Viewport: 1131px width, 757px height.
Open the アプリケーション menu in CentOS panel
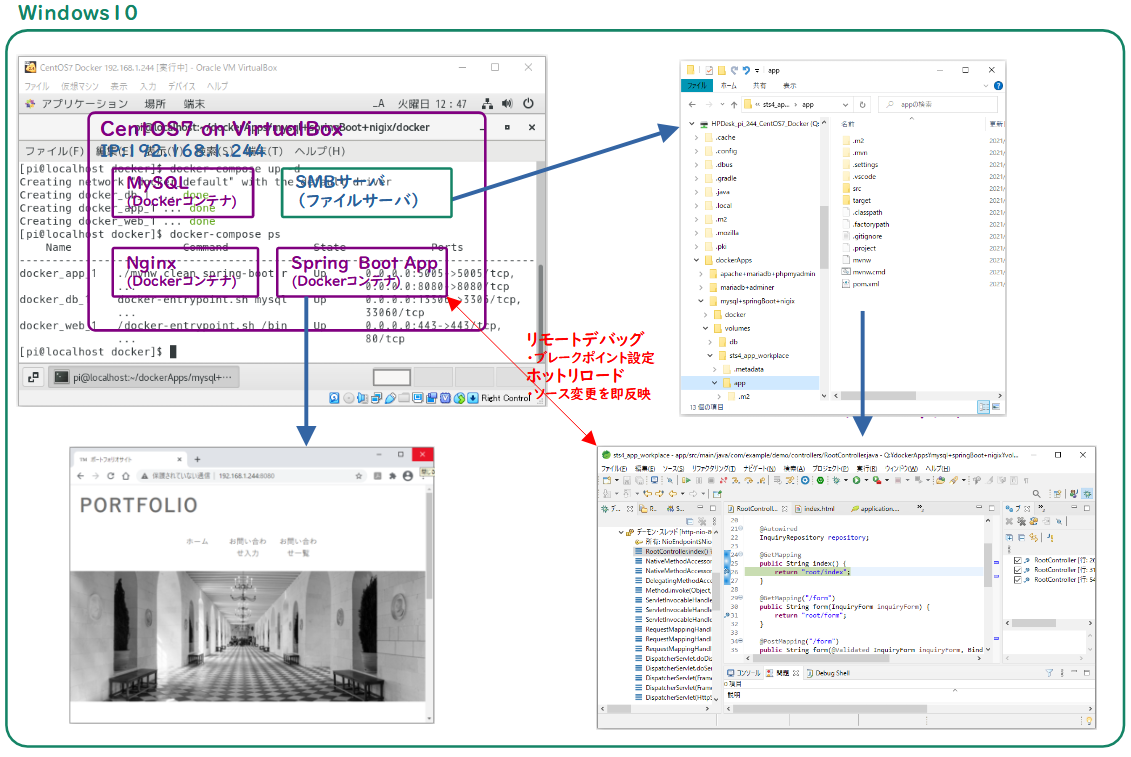pyautogui.click(x=78, y=104)
